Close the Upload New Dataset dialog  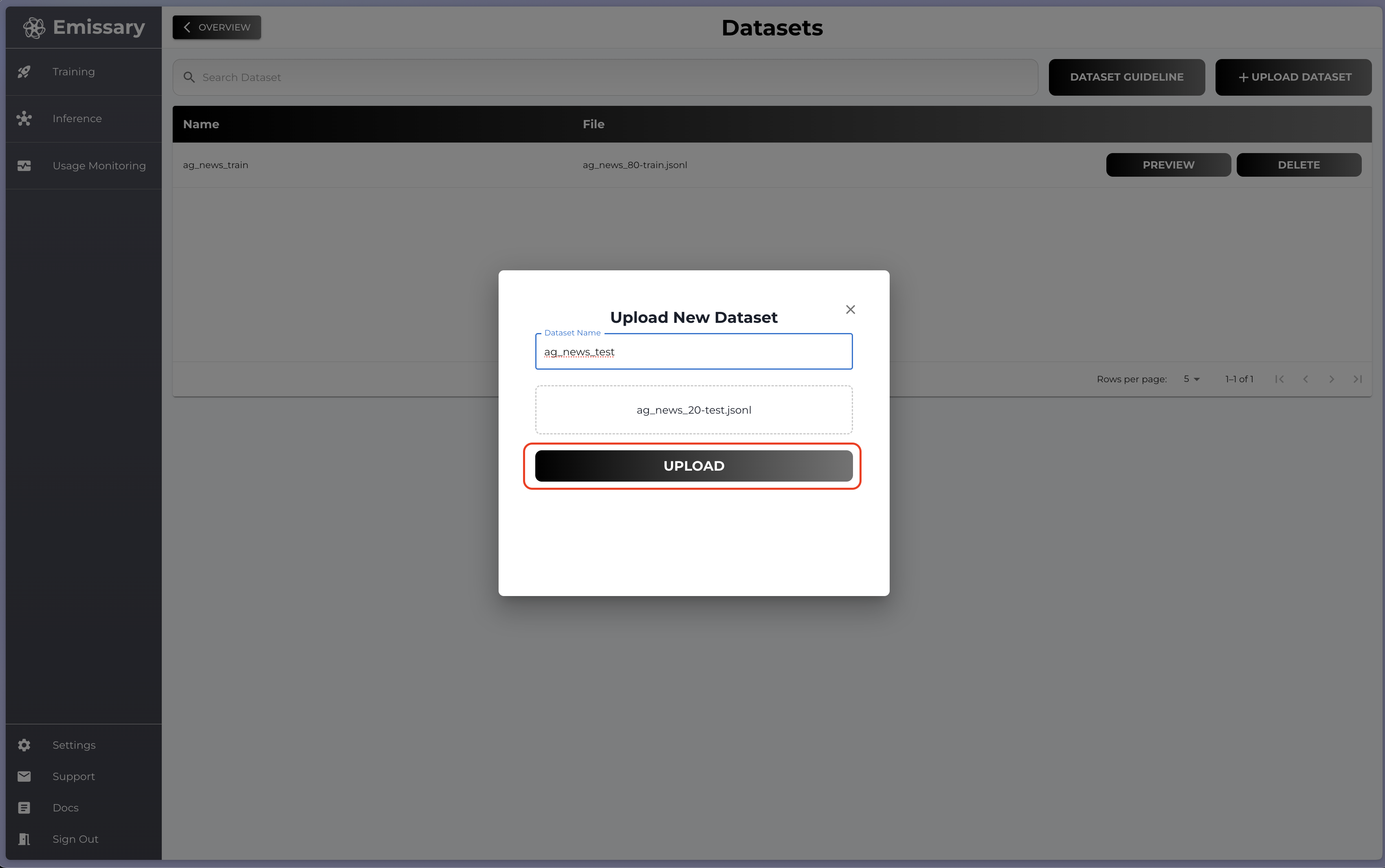(x=850, y=309)
